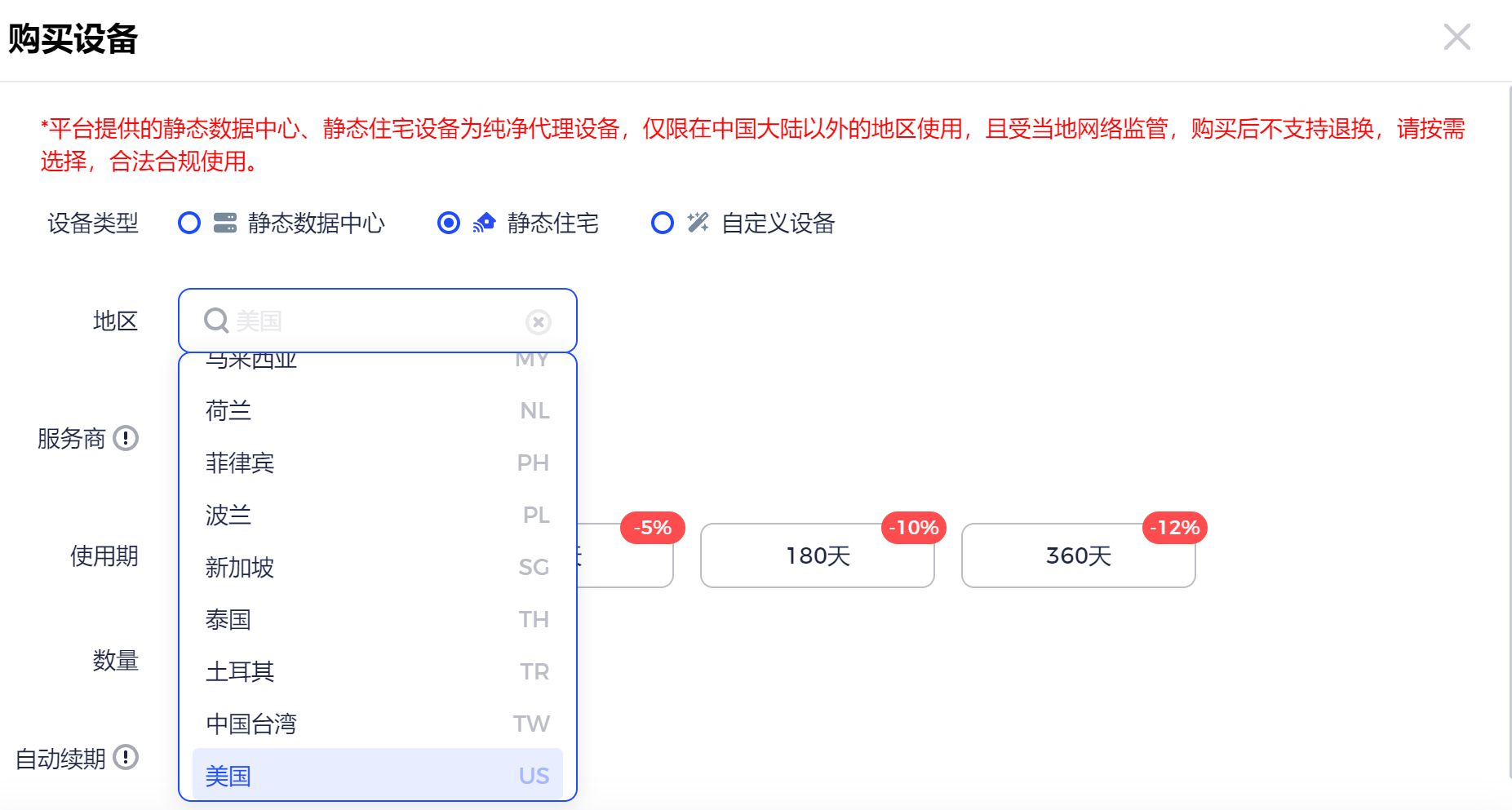Select the 静态数据中心 radio button
The height and width of the screenshot is (810, 1512).
click(189, 223)
